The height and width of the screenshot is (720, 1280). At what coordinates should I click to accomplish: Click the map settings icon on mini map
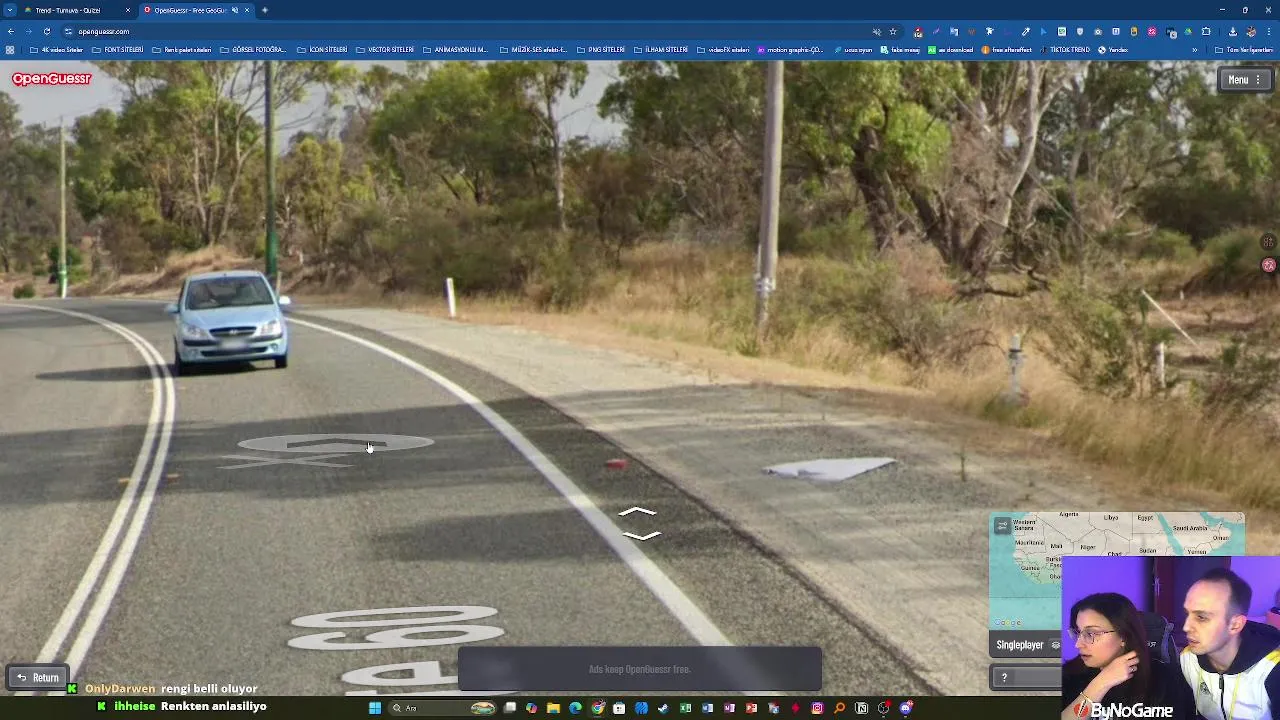1002,526
